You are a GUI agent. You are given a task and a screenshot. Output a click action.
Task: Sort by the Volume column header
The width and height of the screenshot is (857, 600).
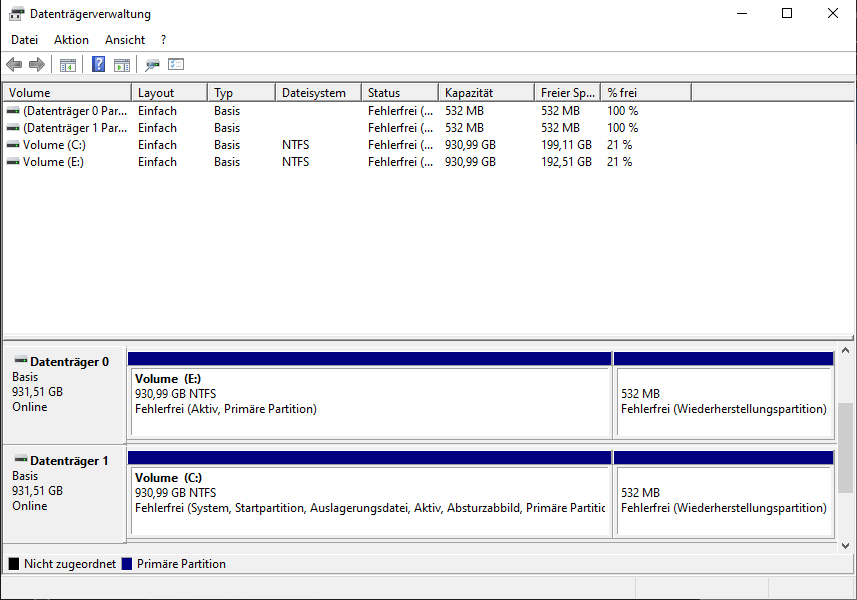click(x=67, y=93)
